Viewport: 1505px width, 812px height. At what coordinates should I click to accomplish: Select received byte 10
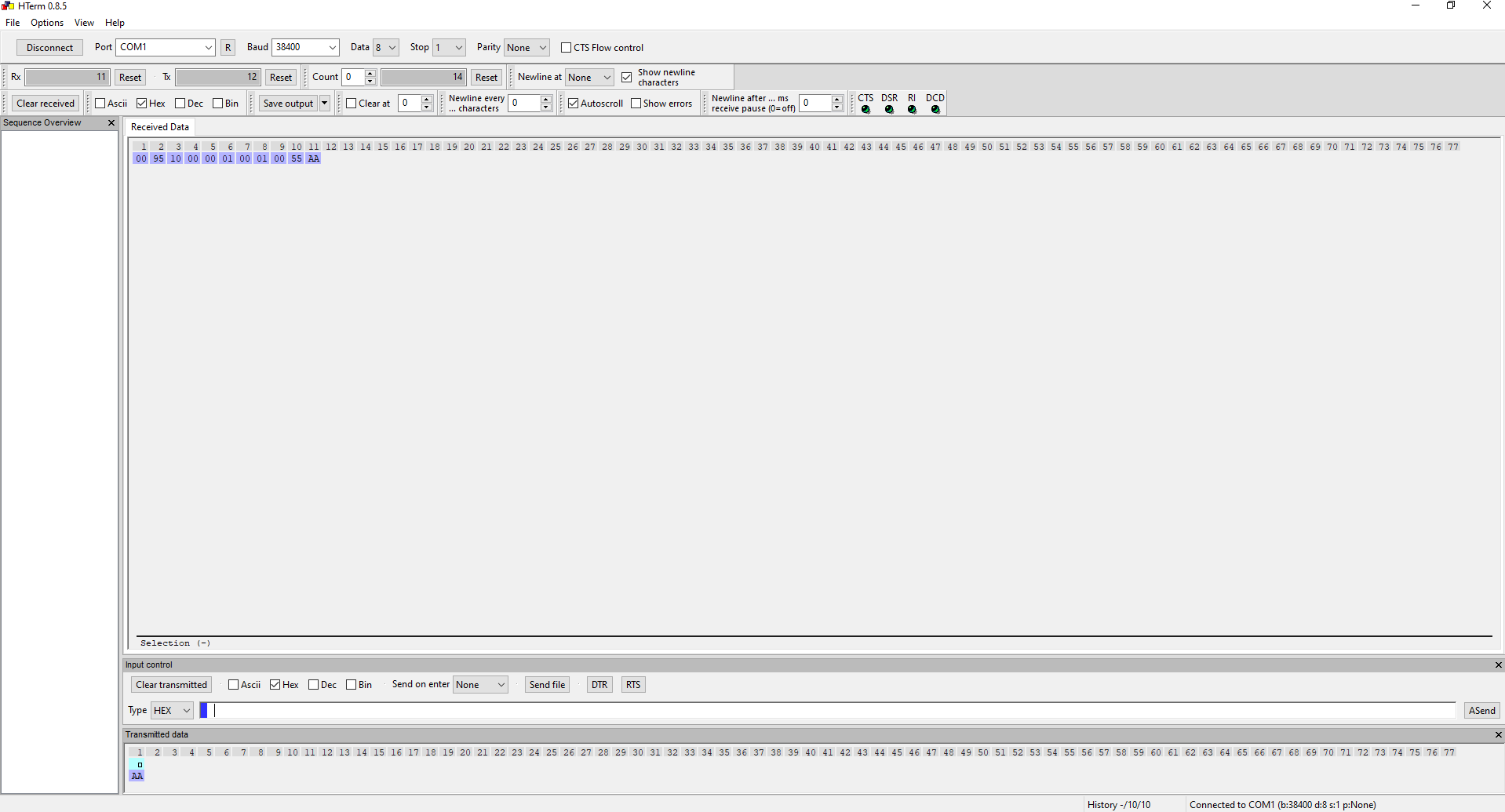click(176, 158)
